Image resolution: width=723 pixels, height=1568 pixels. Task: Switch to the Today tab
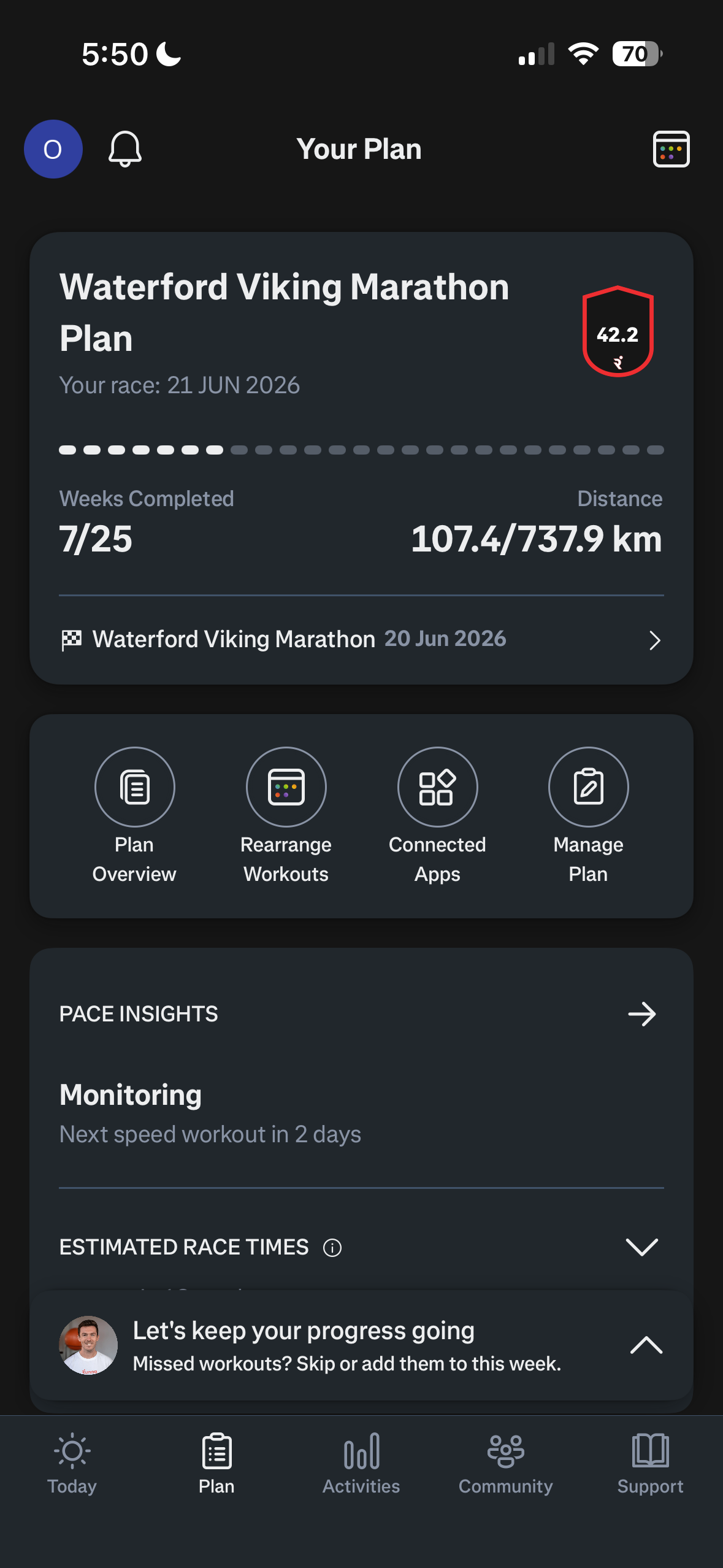(x=72, y=1463)
